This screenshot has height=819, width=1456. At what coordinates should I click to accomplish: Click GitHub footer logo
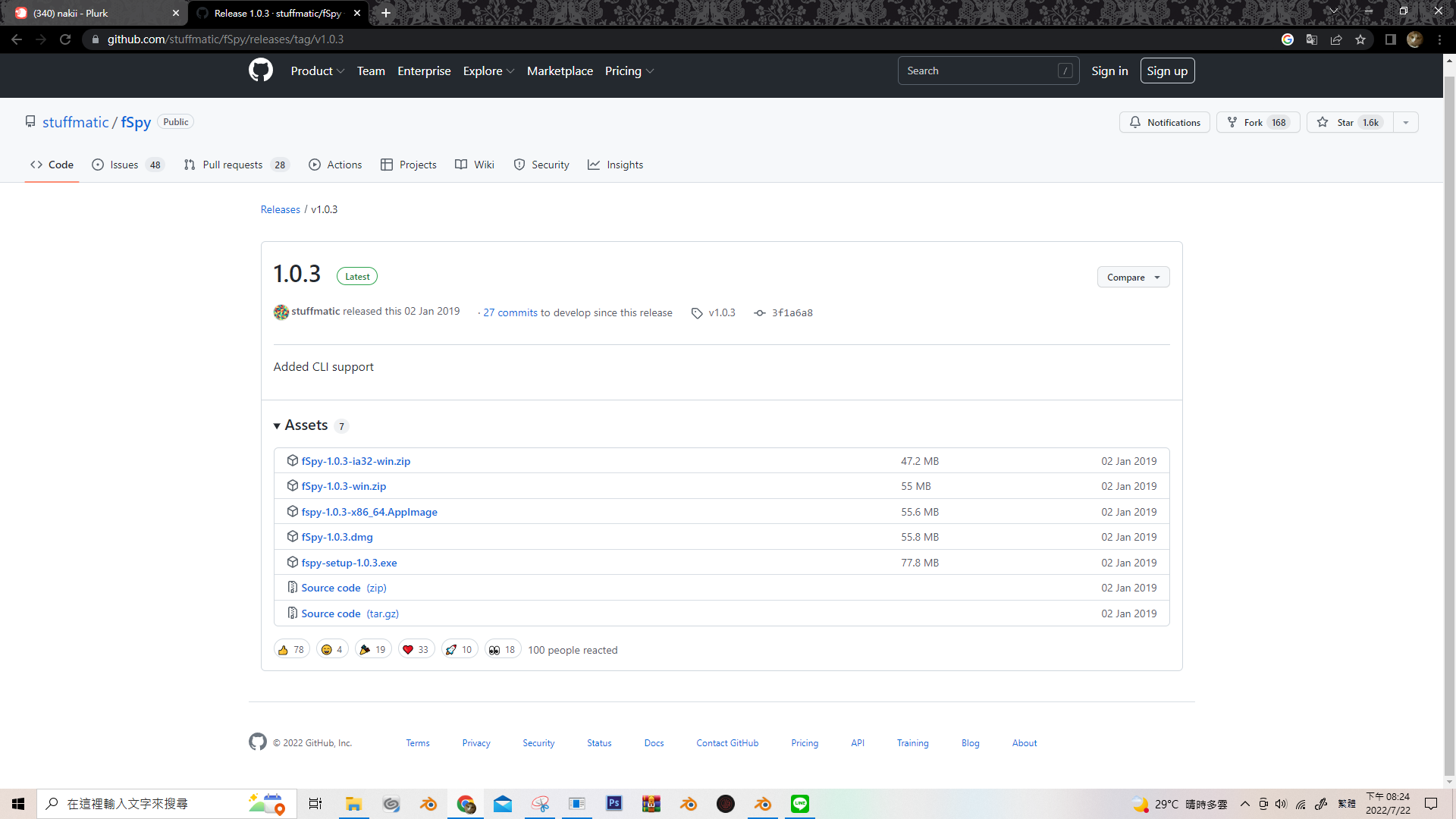pos(258,742)
